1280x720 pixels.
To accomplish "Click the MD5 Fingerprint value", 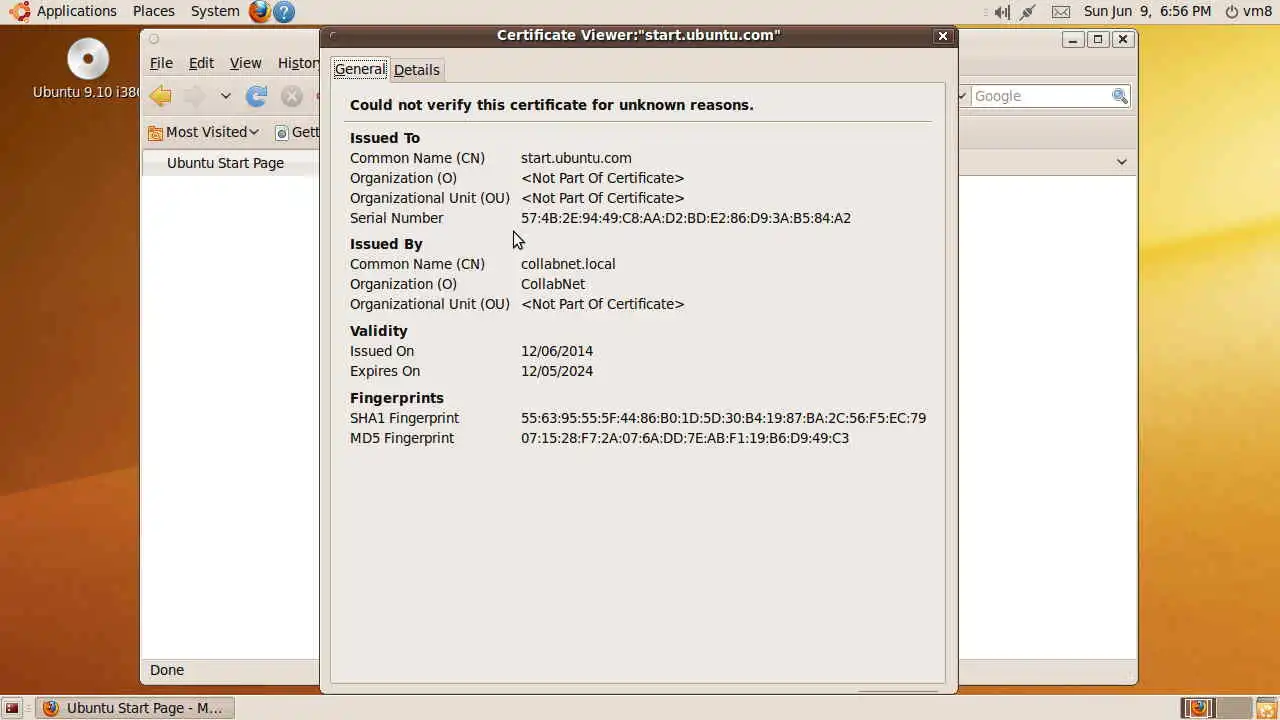I will (x=685, y=438).
